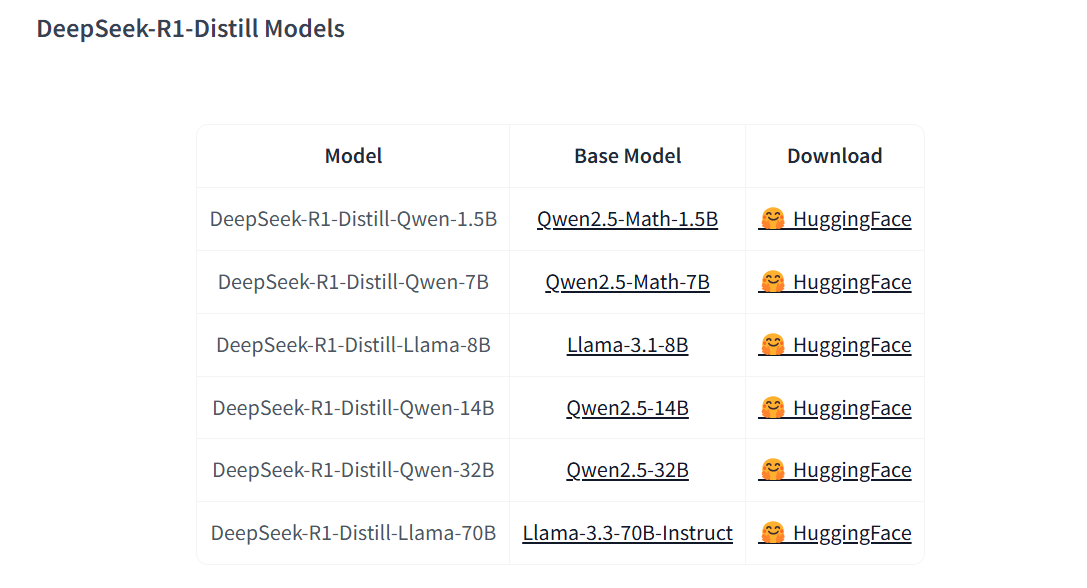
Task: Click the DeepSeek-R1-Distill-Llama-8B model name
Action: click(353, 345)
